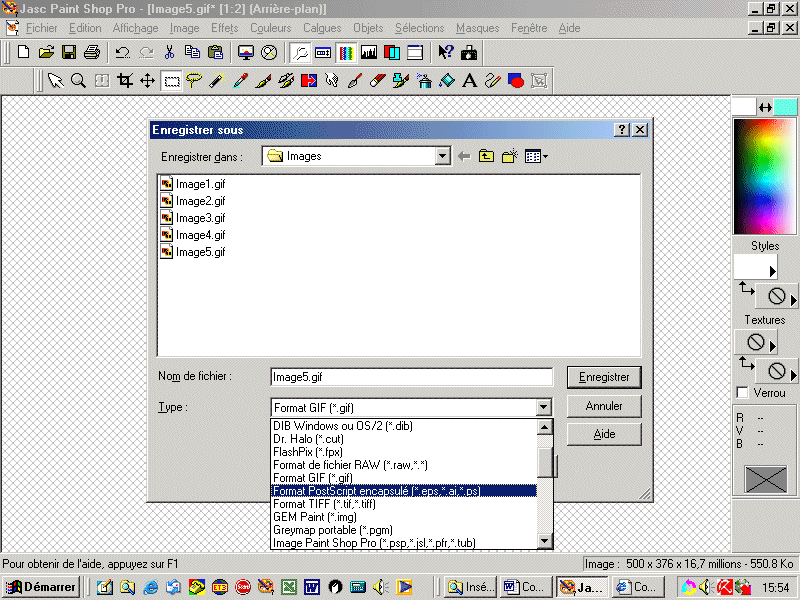Select the Color Replacer tool
Screen dimensions: 800x600
tap(309, 81)
